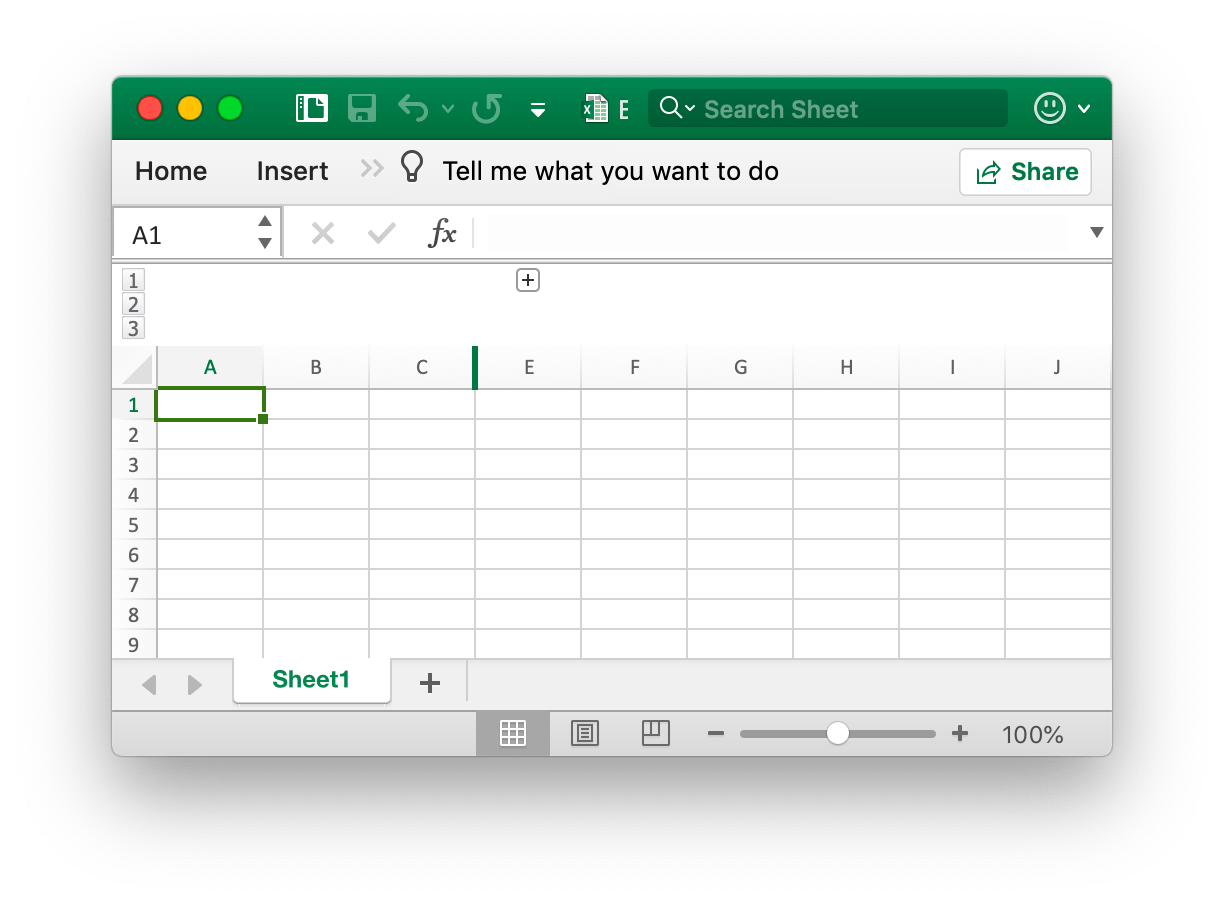The width and height of the screenshot is (1224, 904).
Task: Click the Tell me lightbulb icon
Action: coord(411,167)
